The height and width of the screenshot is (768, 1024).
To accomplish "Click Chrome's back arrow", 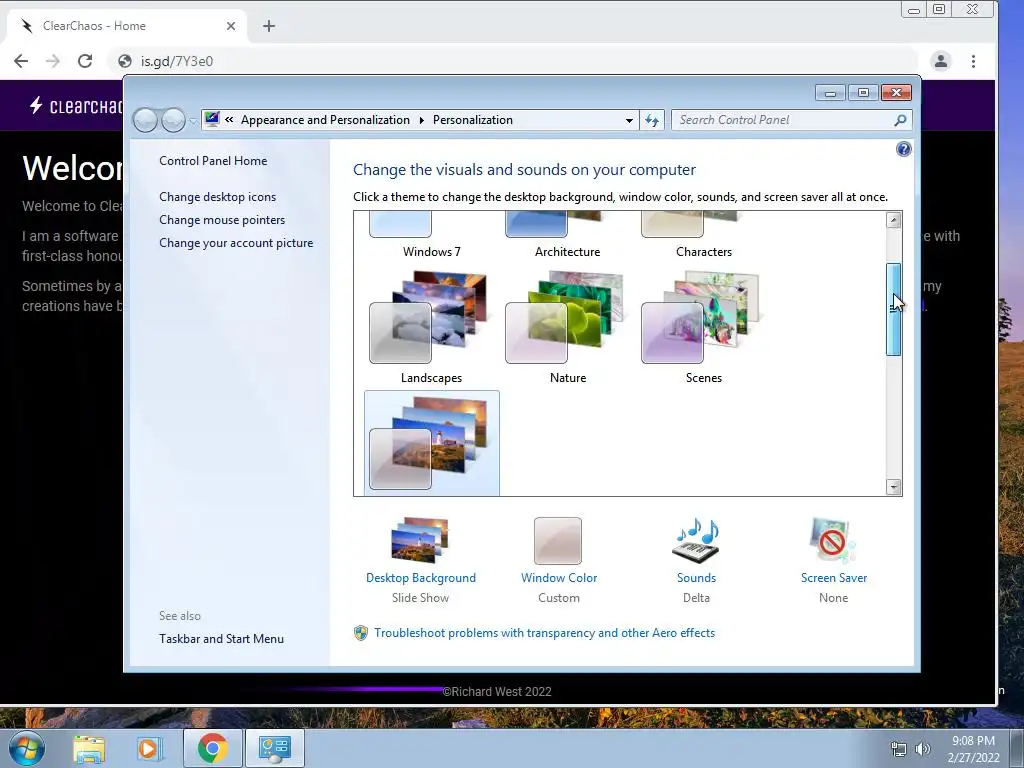I will (x=21, y=61).
